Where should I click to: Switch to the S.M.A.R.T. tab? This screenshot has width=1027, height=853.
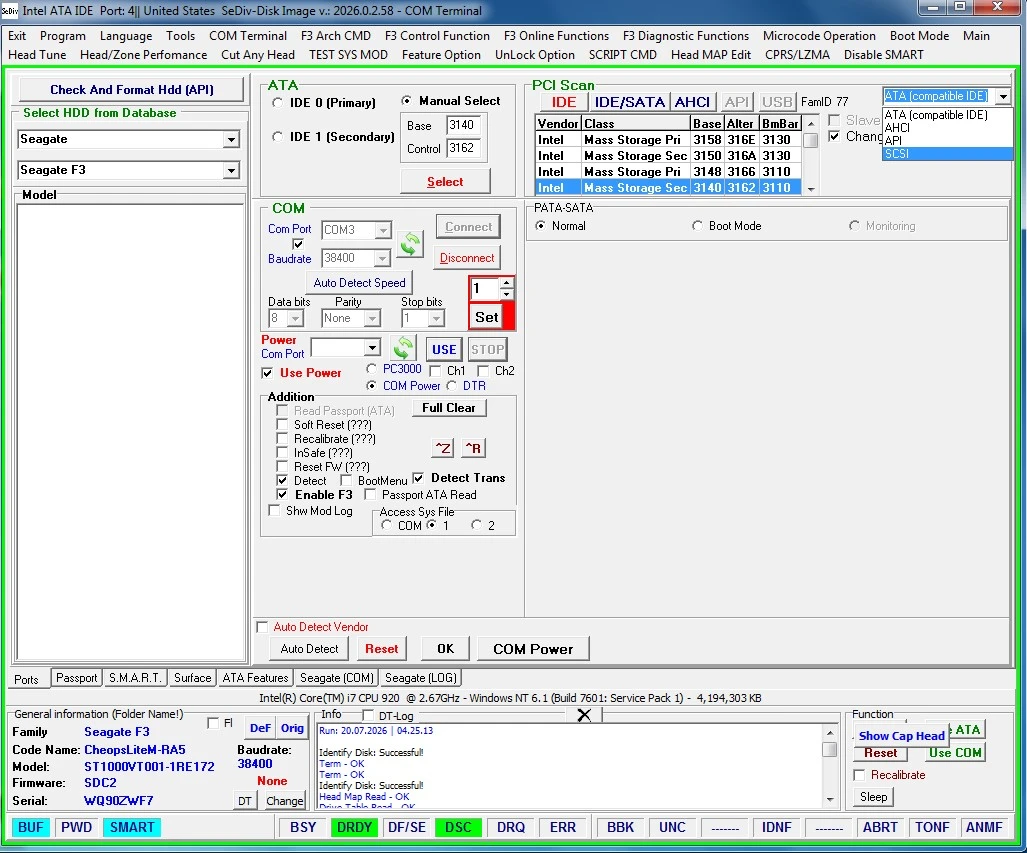[x=134, y=678]
